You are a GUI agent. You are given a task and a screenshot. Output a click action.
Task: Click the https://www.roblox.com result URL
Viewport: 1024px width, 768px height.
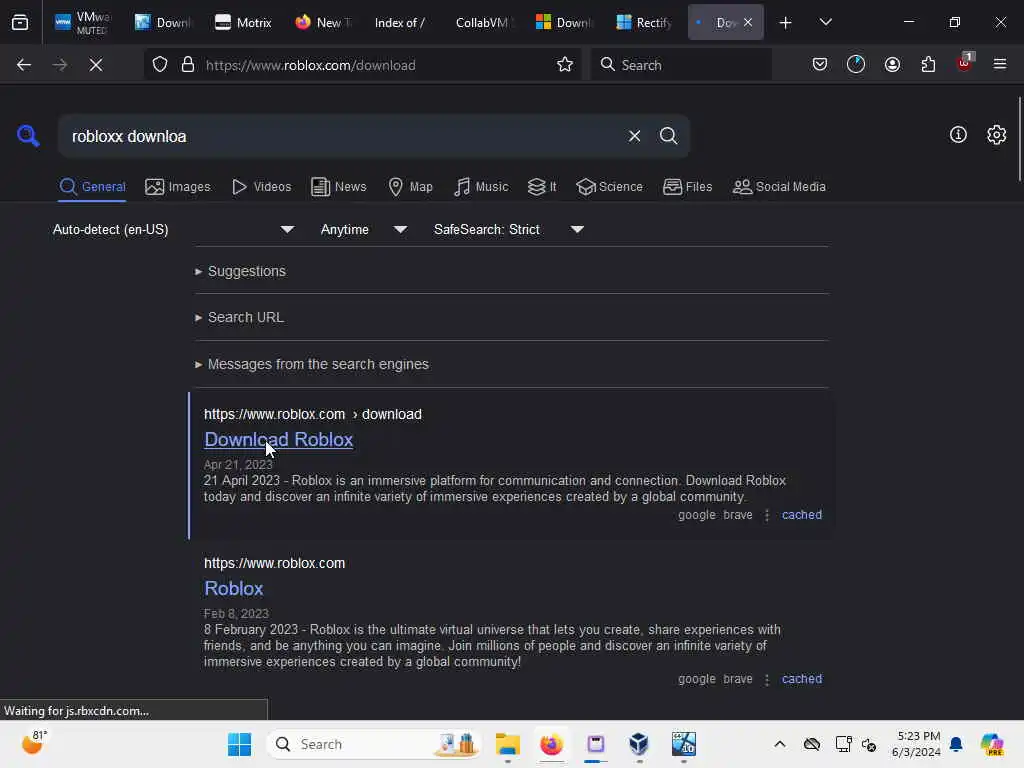[274, 563]
